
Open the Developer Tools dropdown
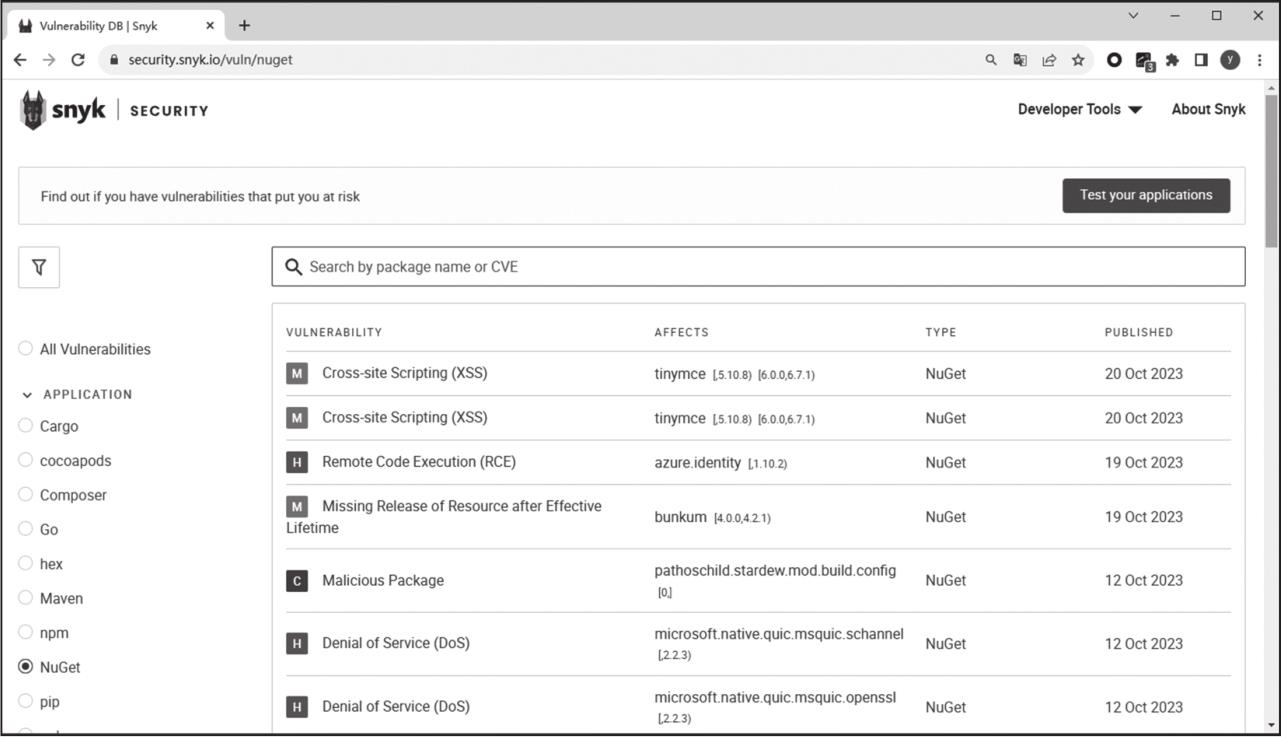[x=1079, y=110]
